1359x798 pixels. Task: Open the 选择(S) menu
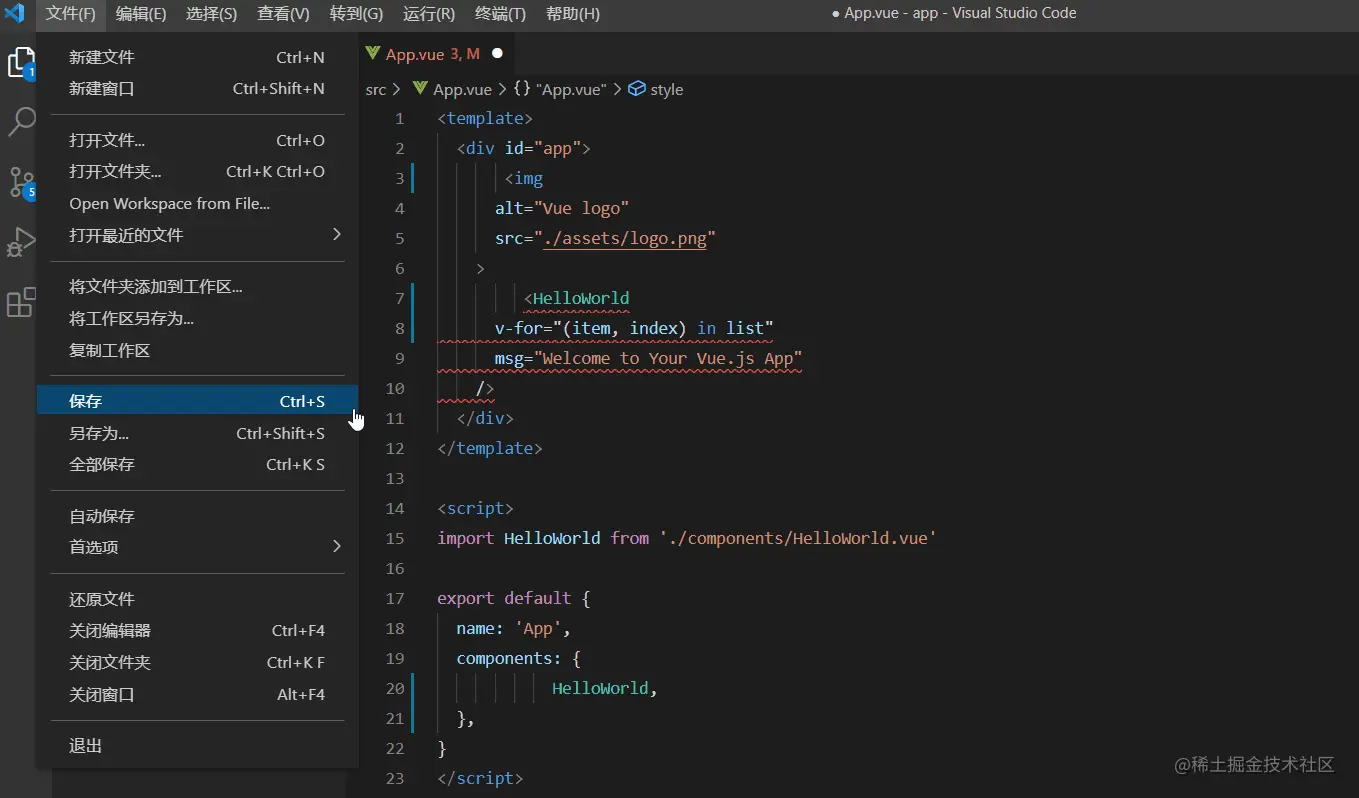click(x=212, y=13)
